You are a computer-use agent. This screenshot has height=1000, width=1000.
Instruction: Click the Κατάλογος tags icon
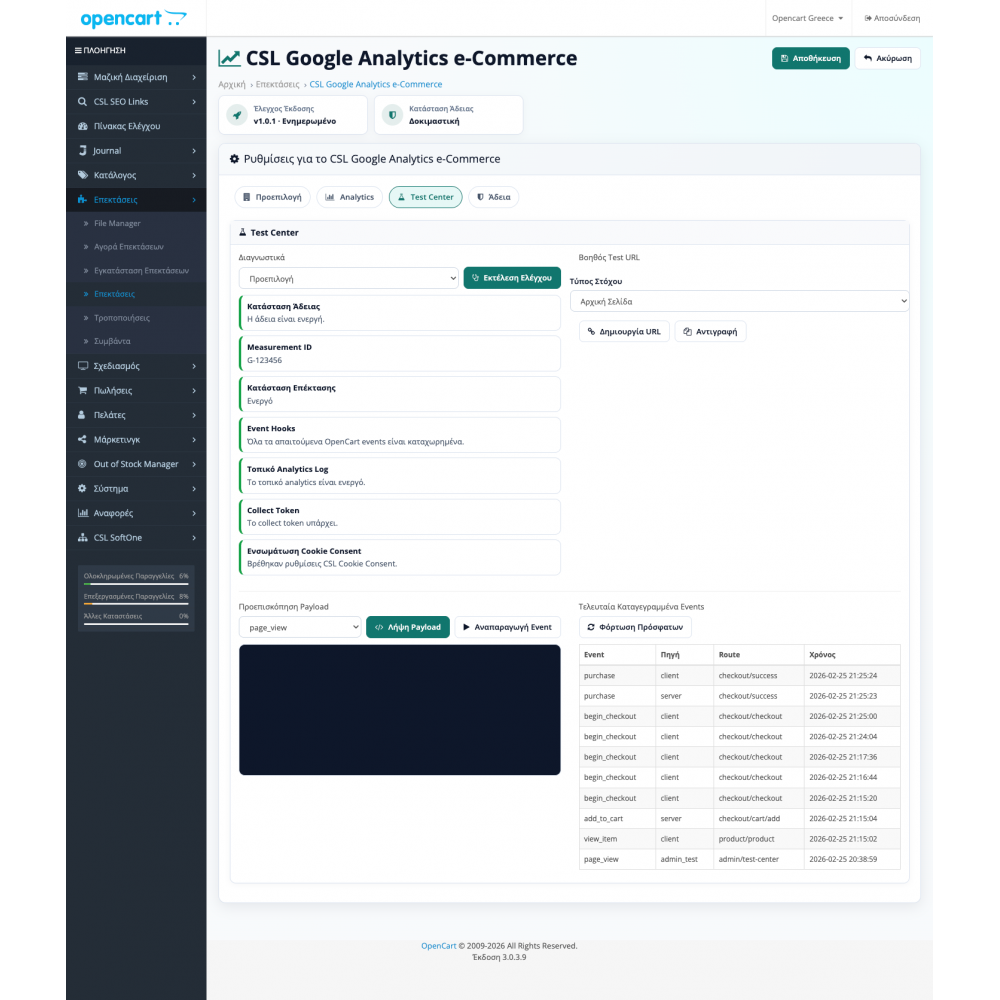(82, 175)
